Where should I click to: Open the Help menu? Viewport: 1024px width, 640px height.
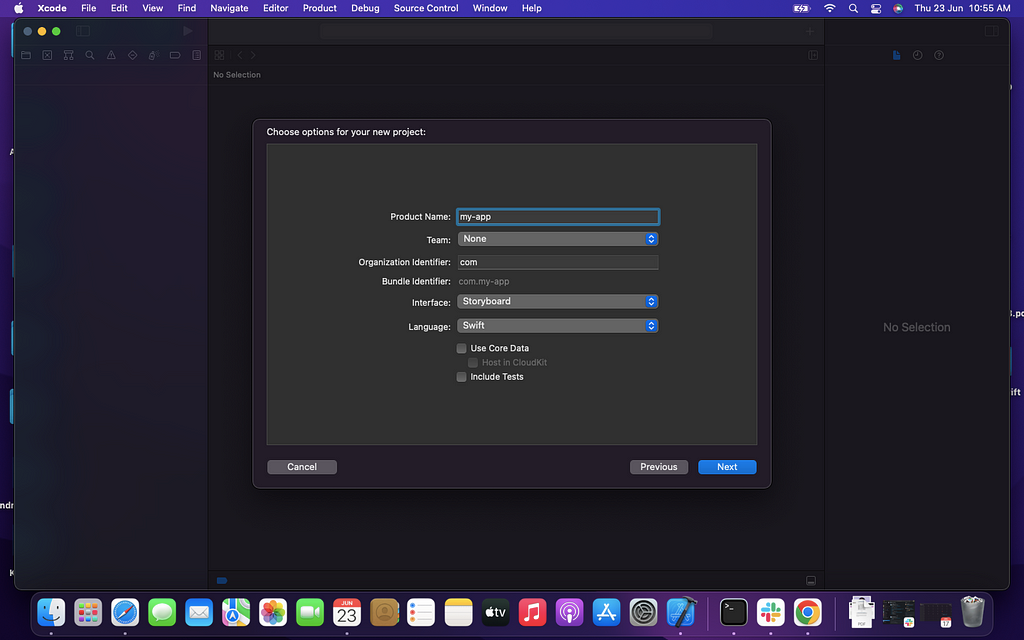[x=532, y=8]
